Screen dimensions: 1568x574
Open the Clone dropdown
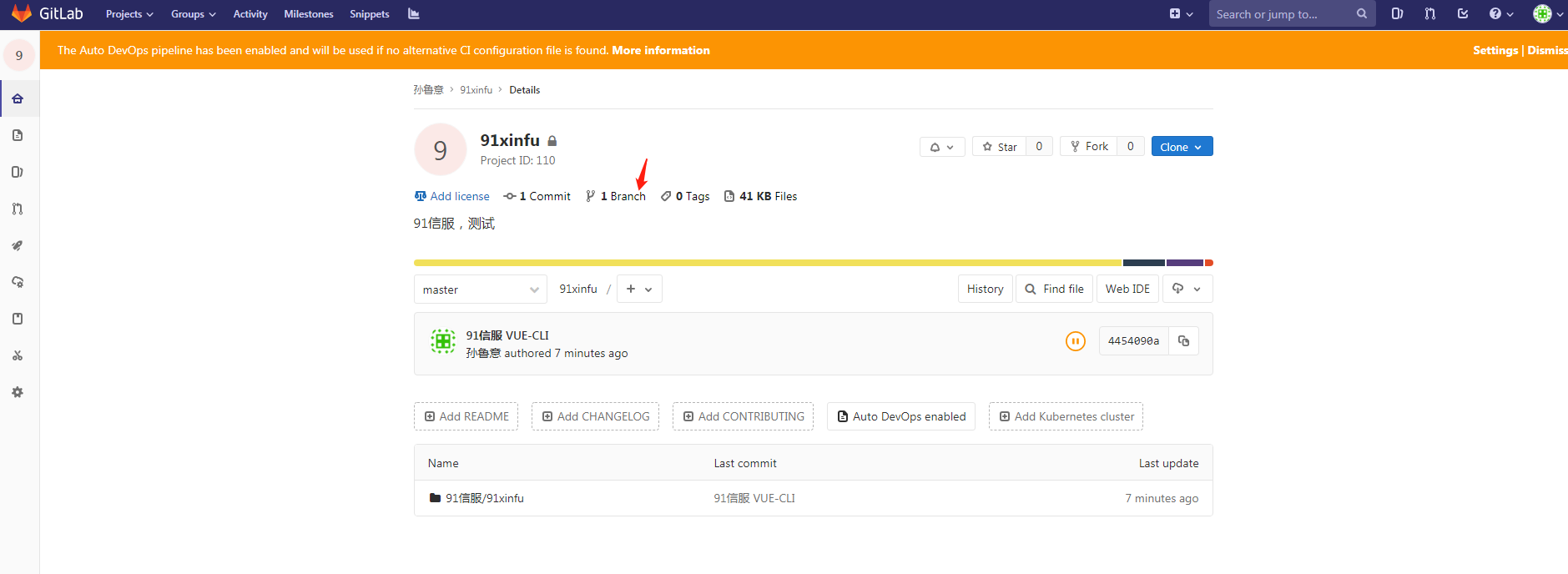(x=1182, y=147)
